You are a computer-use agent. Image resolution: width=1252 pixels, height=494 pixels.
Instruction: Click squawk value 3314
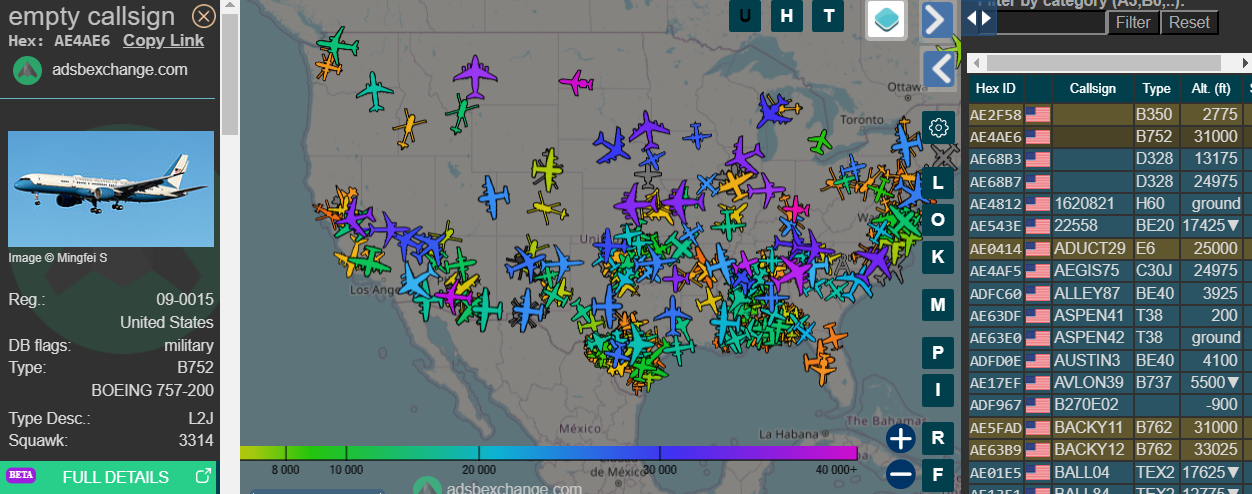(x=196, y=440)
